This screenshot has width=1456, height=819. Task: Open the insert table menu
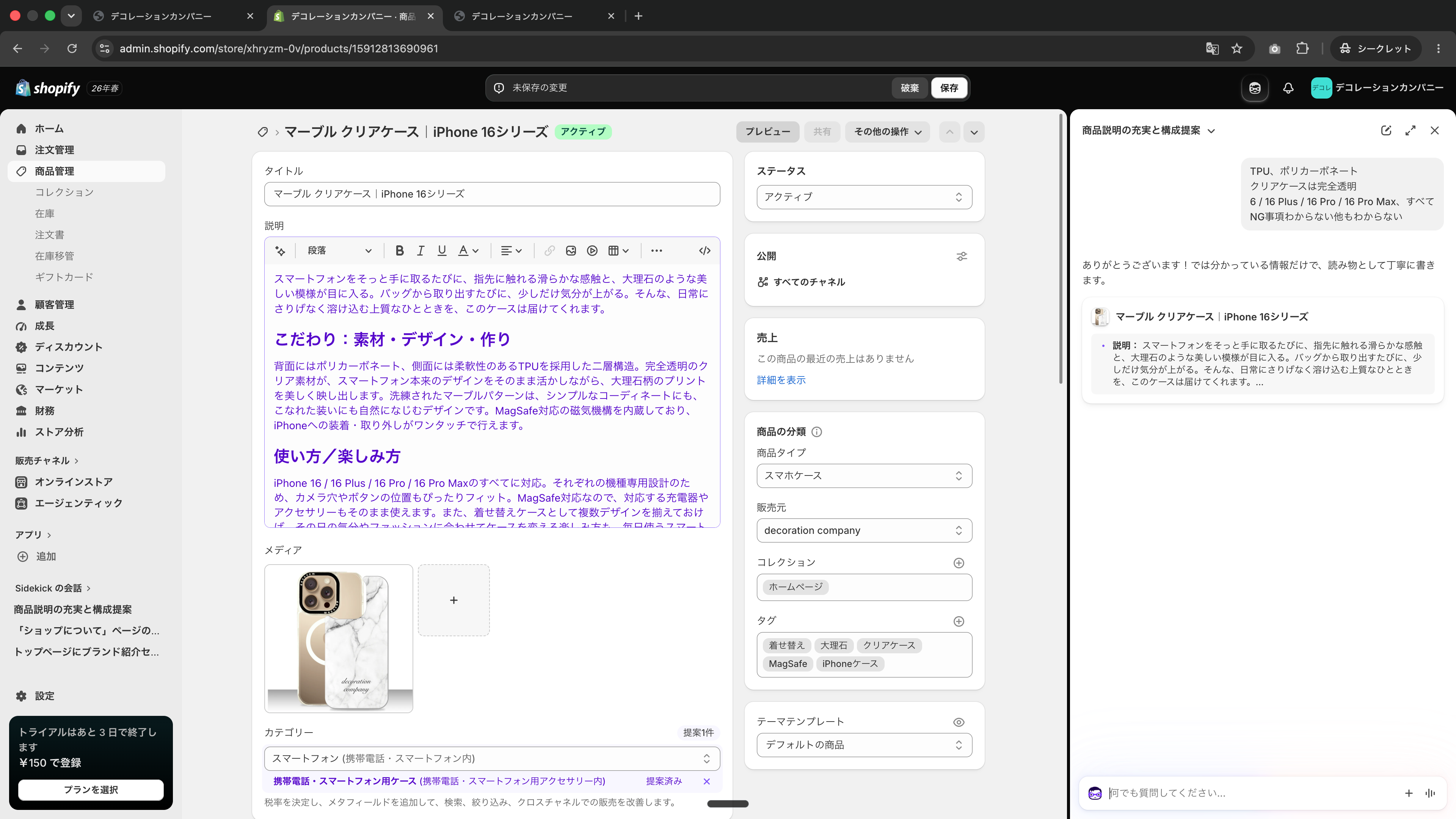tap(618, 250)
